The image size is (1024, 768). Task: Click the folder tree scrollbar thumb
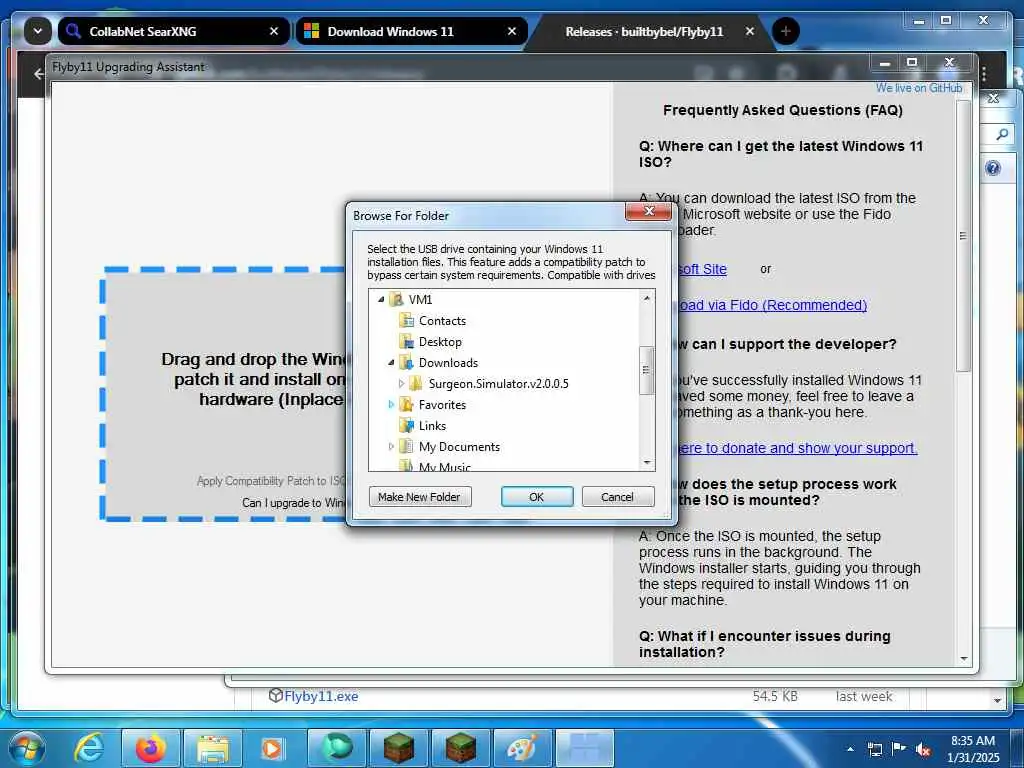(x=647, y=370)
